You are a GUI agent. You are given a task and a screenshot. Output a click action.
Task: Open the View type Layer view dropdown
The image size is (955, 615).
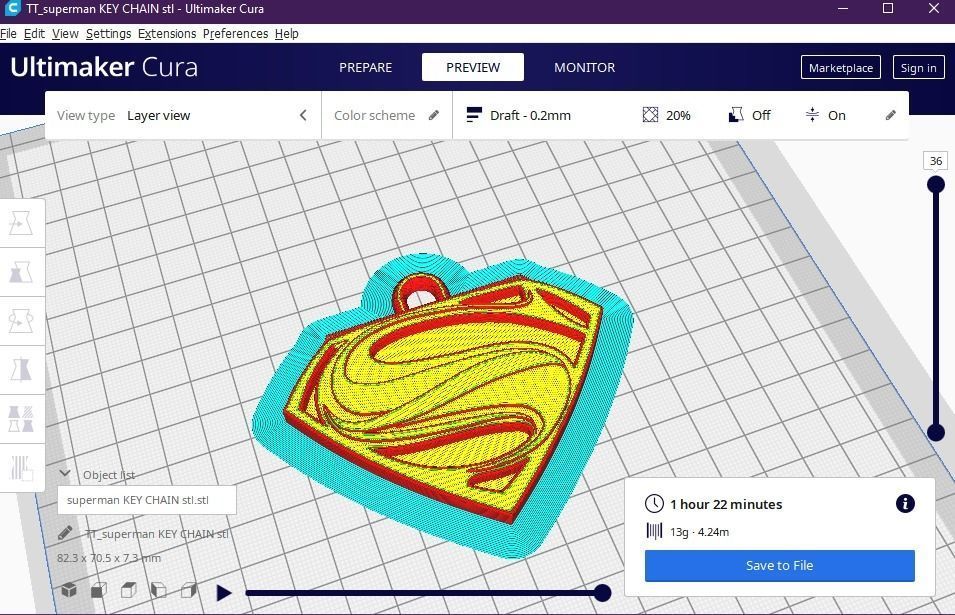183,115
